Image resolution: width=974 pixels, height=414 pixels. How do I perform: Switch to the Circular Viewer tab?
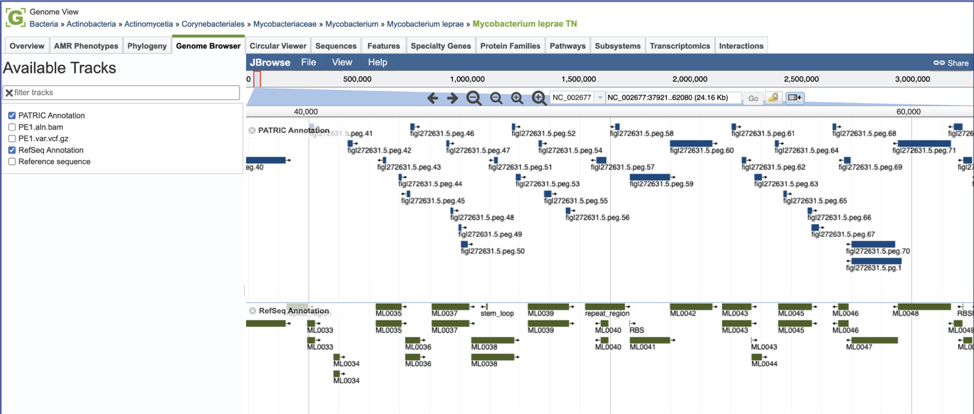click(x=278, y=46)
